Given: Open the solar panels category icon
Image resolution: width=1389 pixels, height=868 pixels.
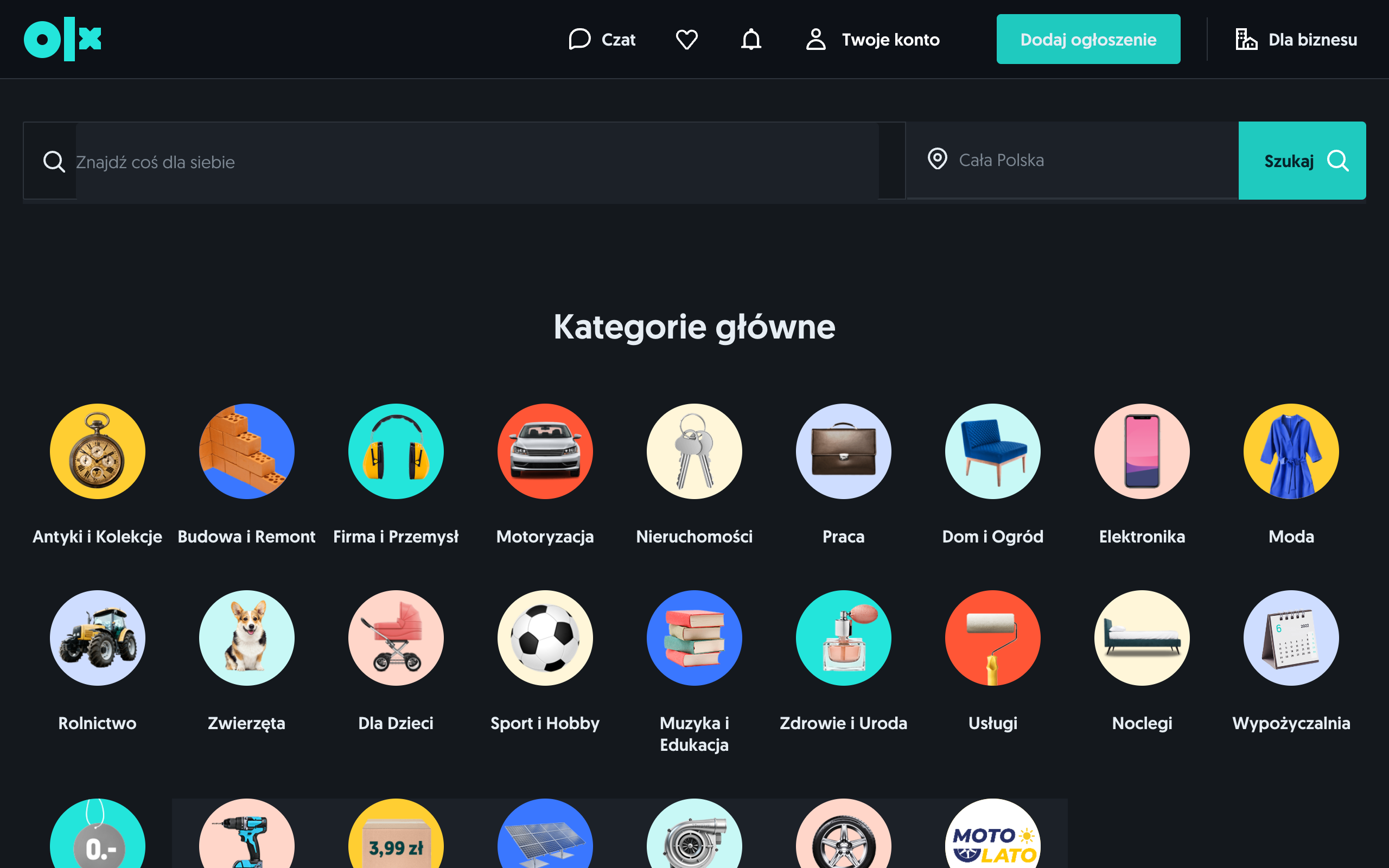Looking at the screenshot, I should tap(545, 834).
